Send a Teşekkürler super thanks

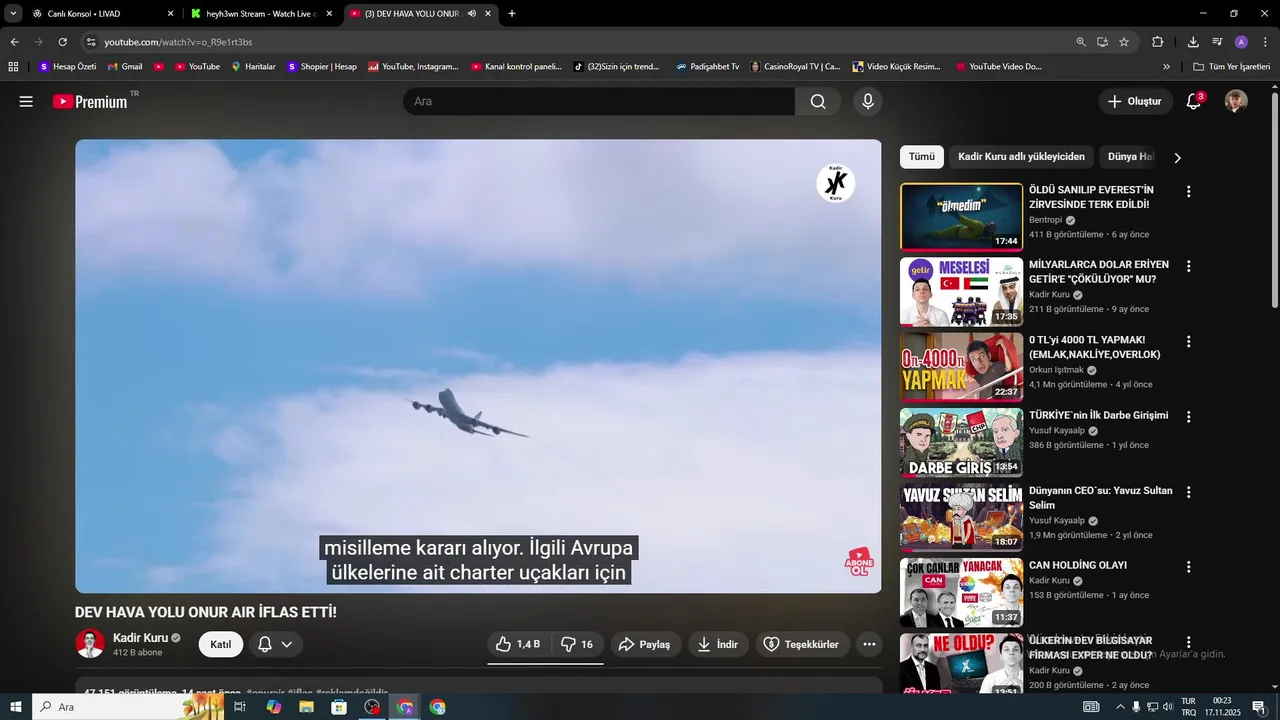click(803, 644)
